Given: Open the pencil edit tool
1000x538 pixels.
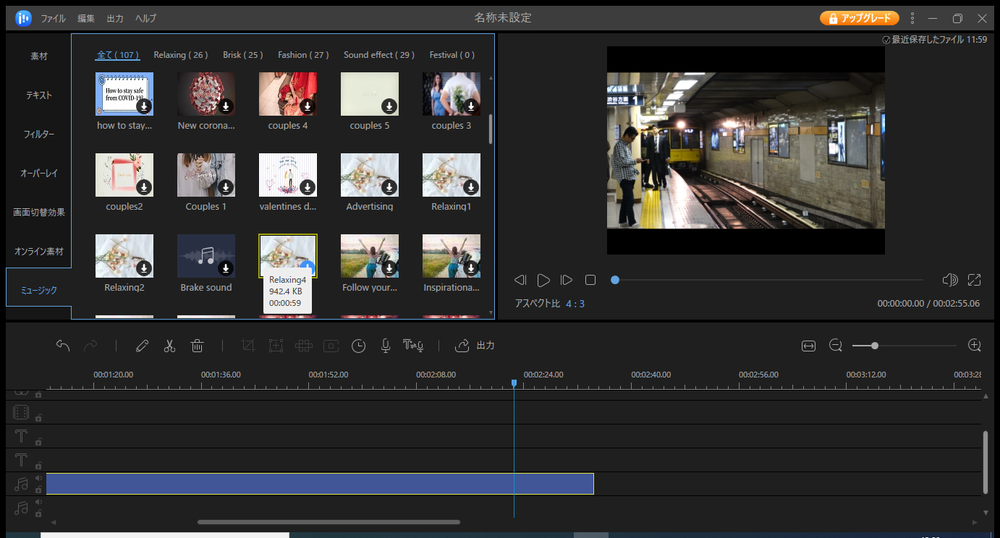Looking at the screenshot, I should [142, 345].
